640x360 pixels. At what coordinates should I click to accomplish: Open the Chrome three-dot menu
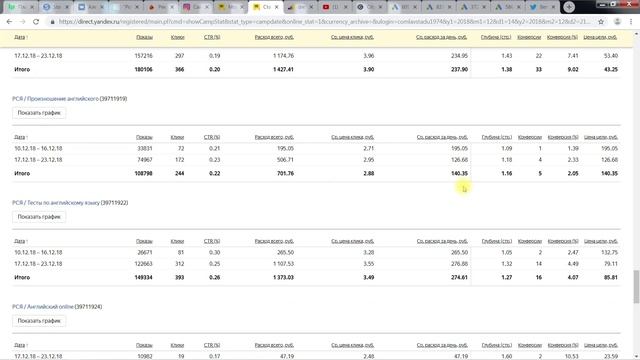631,22
